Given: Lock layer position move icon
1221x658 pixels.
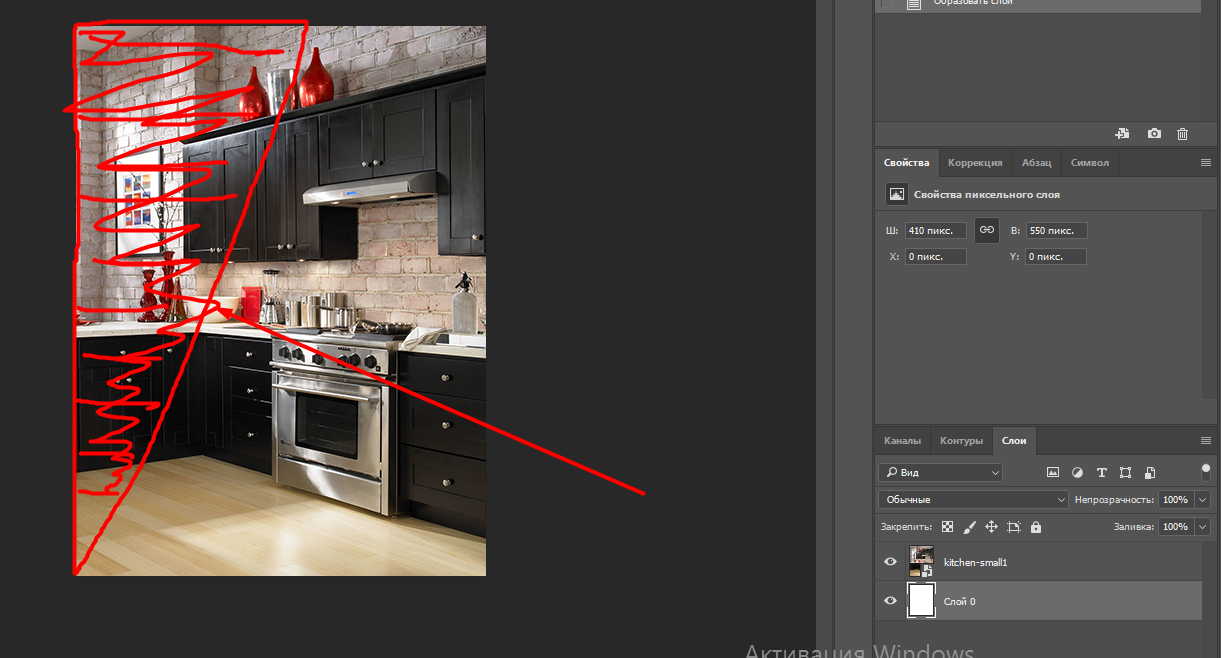Looking at the screenshot, I should (991, 526).
